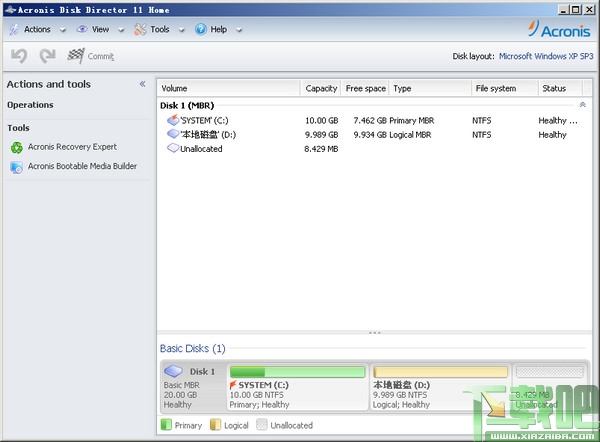Open the Actions menu

click(37, 29)
